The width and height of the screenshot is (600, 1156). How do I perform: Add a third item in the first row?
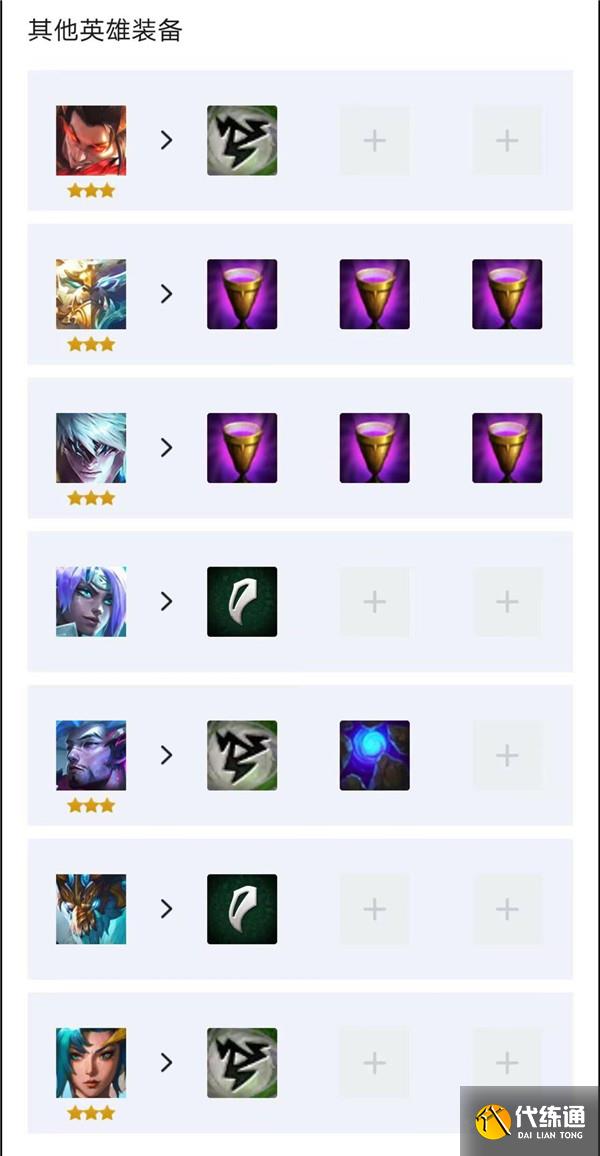pos(507,140)
